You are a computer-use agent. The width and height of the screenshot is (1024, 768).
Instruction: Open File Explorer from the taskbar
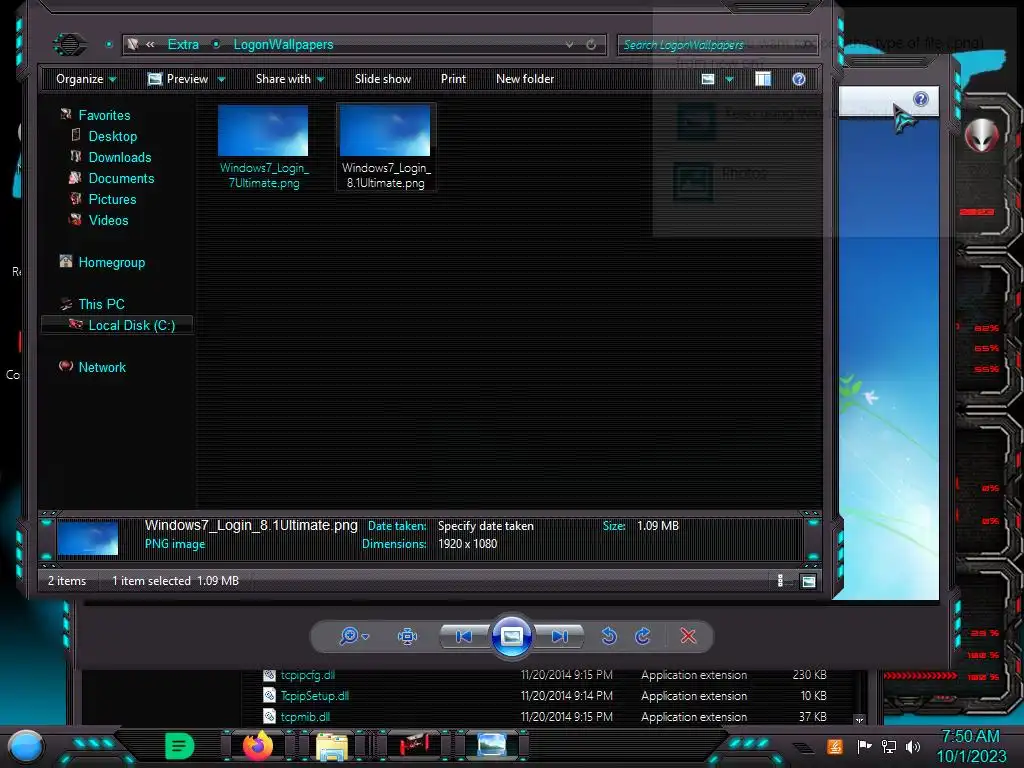(332, 746)
